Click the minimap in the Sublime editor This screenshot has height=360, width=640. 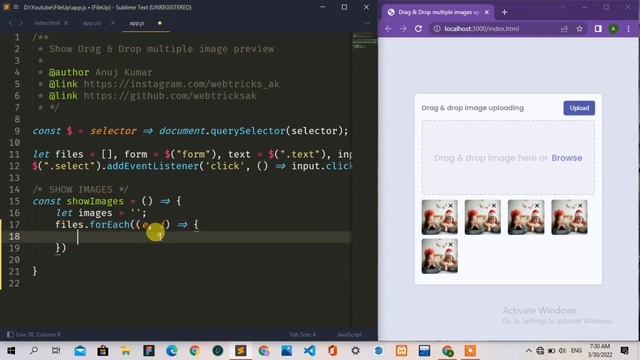coord(364,42)
